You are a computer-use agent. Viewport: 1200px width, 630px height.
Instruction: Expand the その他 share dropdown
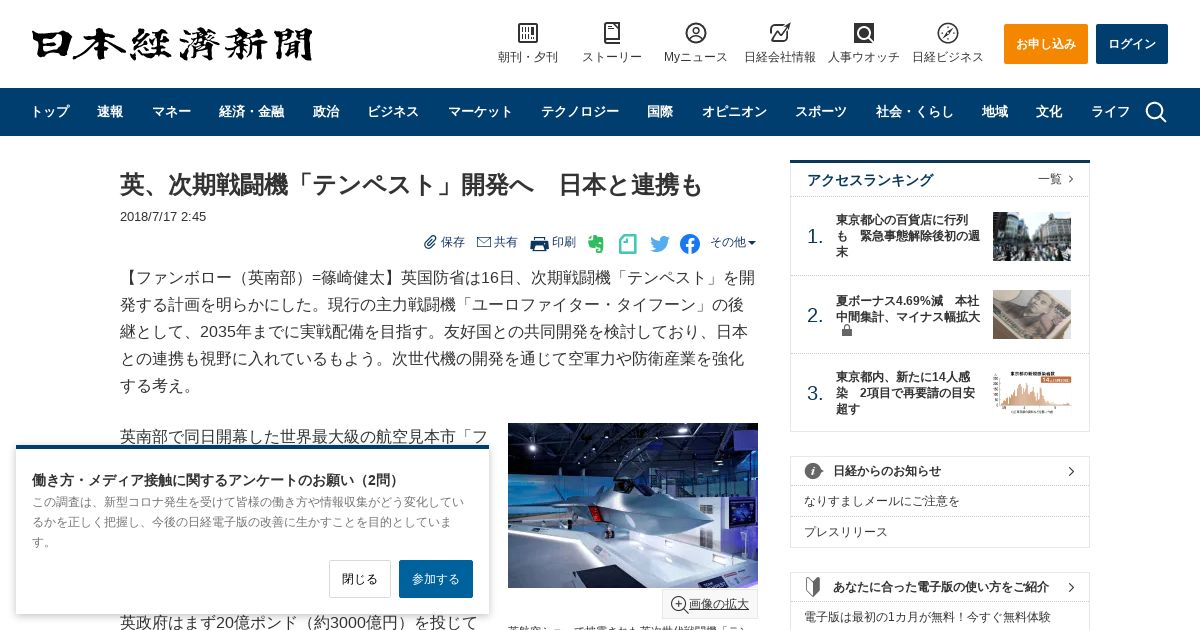[733, 242]
